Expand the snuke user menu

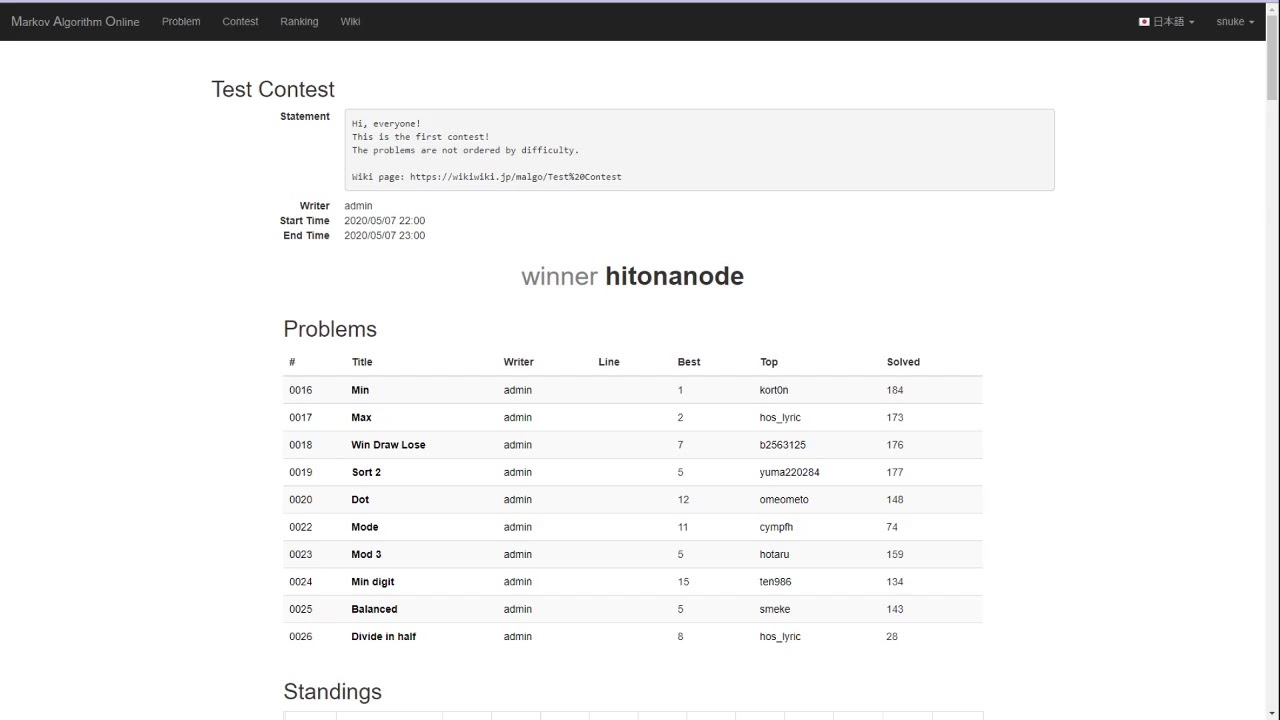tap(1235, 21)
